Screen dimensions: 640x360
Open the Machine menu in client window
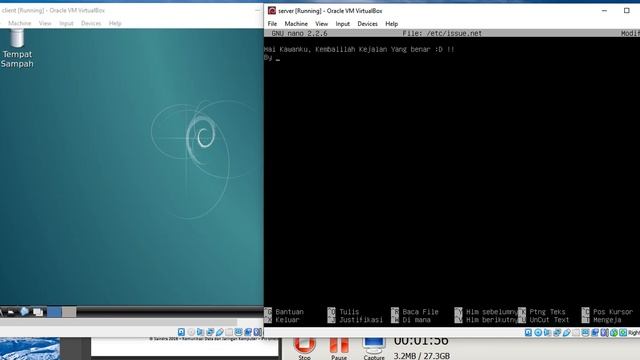click(20, 23)
